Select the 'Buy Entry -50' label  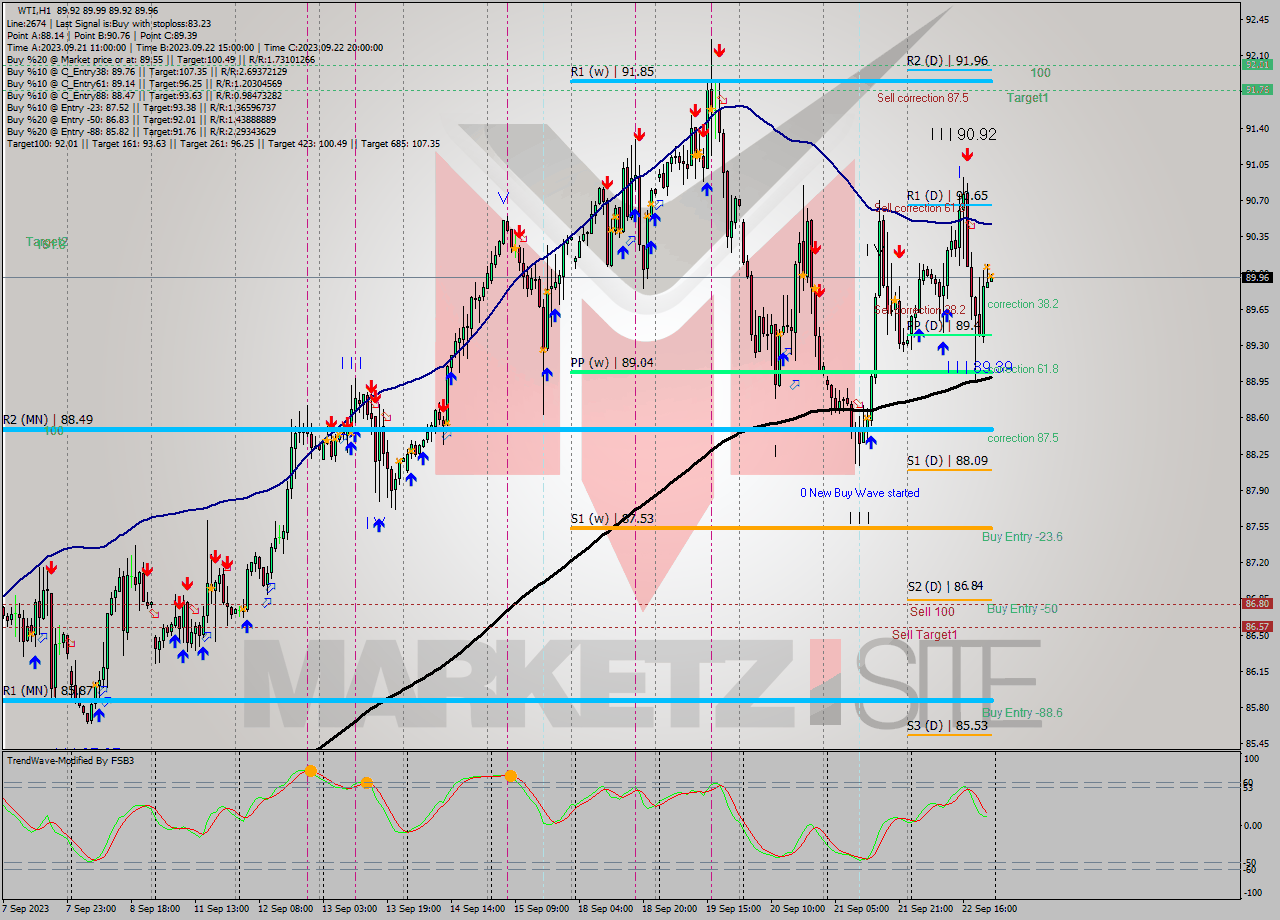point(1022,609)
